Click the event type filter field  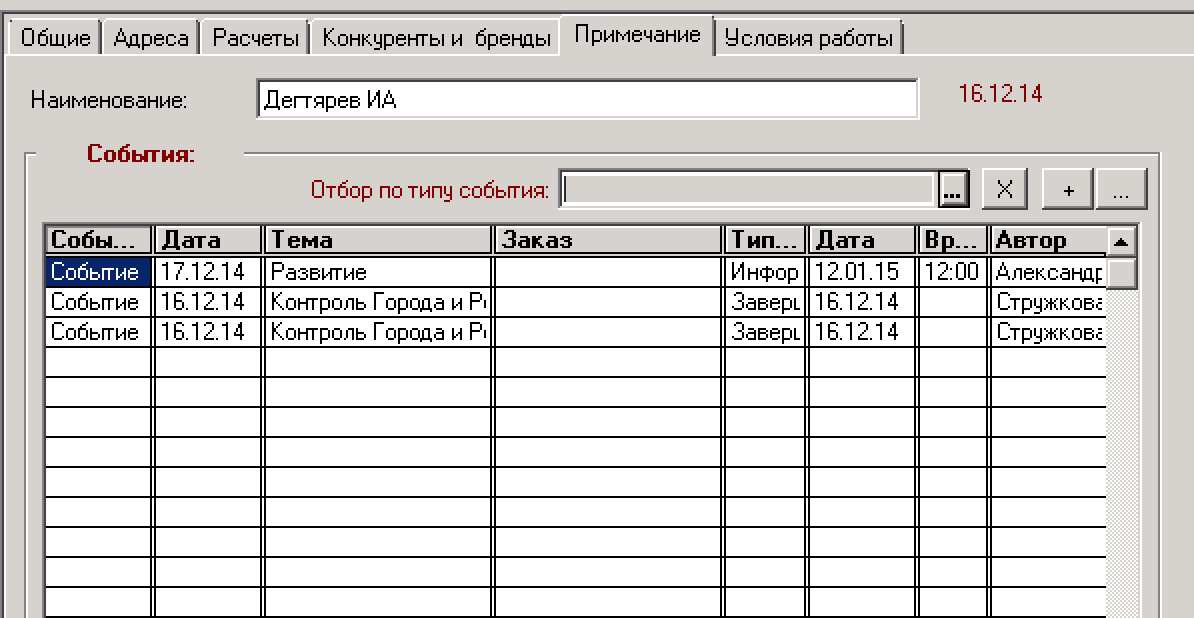pos(750,189)
